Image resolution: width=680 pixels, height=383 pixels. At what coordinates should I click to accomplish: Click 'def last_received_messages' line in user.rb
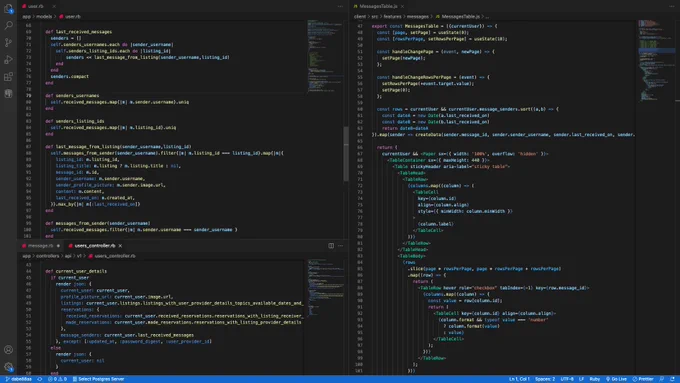(78, 32)
